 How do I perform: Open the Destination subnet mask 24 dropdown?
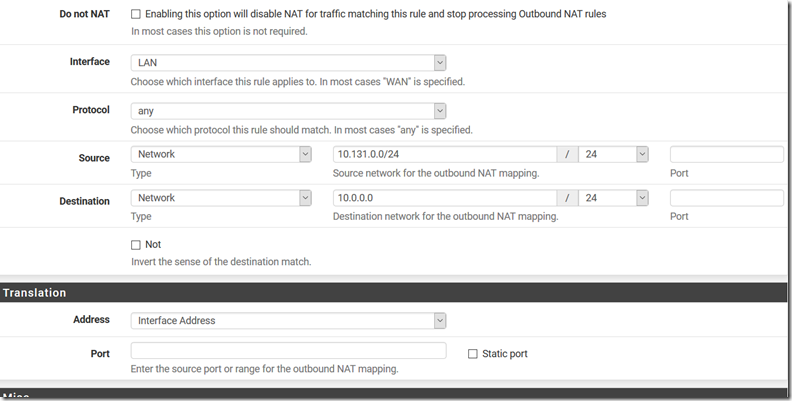[613, 198]
